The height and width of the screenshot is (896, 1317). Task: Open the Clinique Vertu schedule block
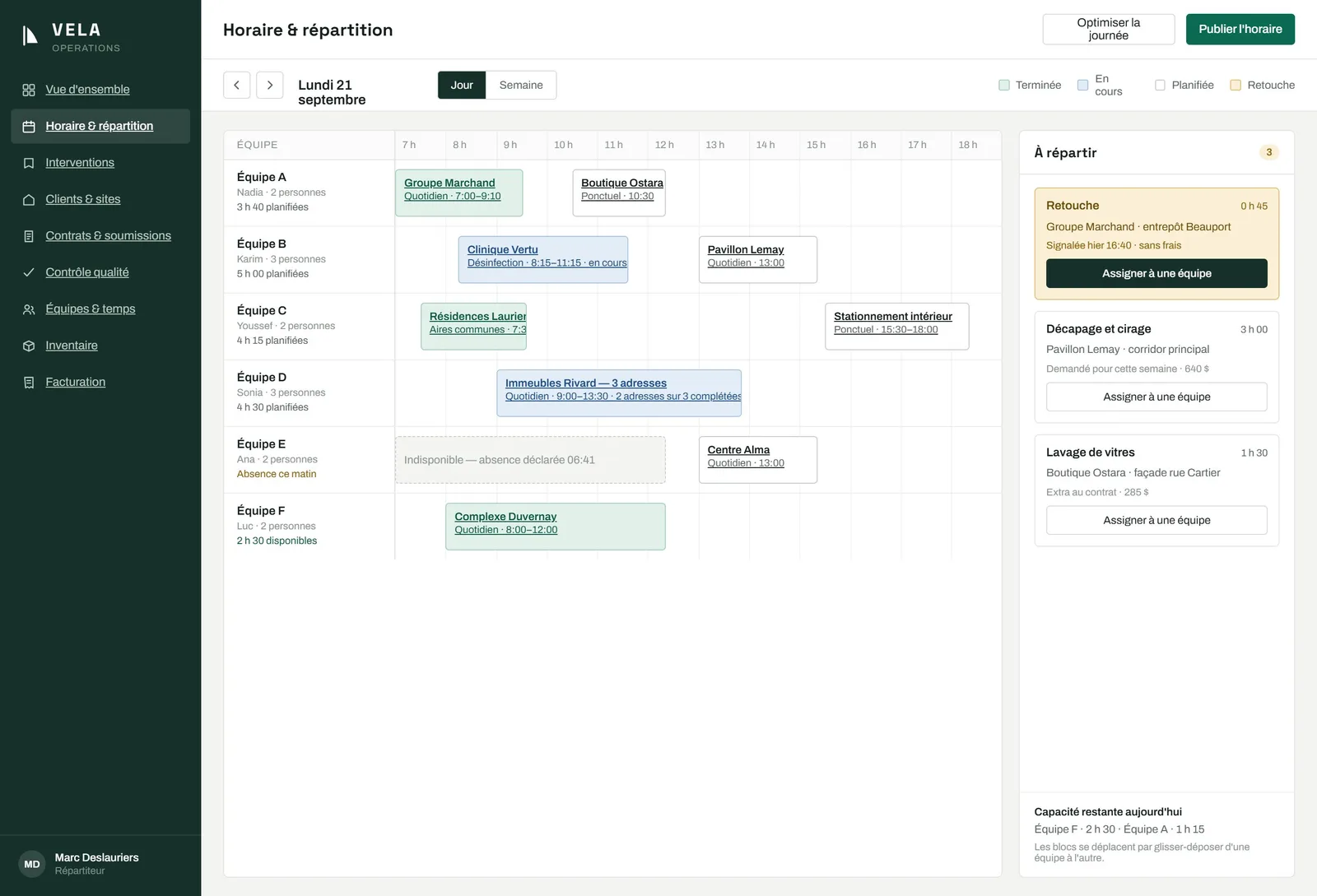[x=543, y=259]
